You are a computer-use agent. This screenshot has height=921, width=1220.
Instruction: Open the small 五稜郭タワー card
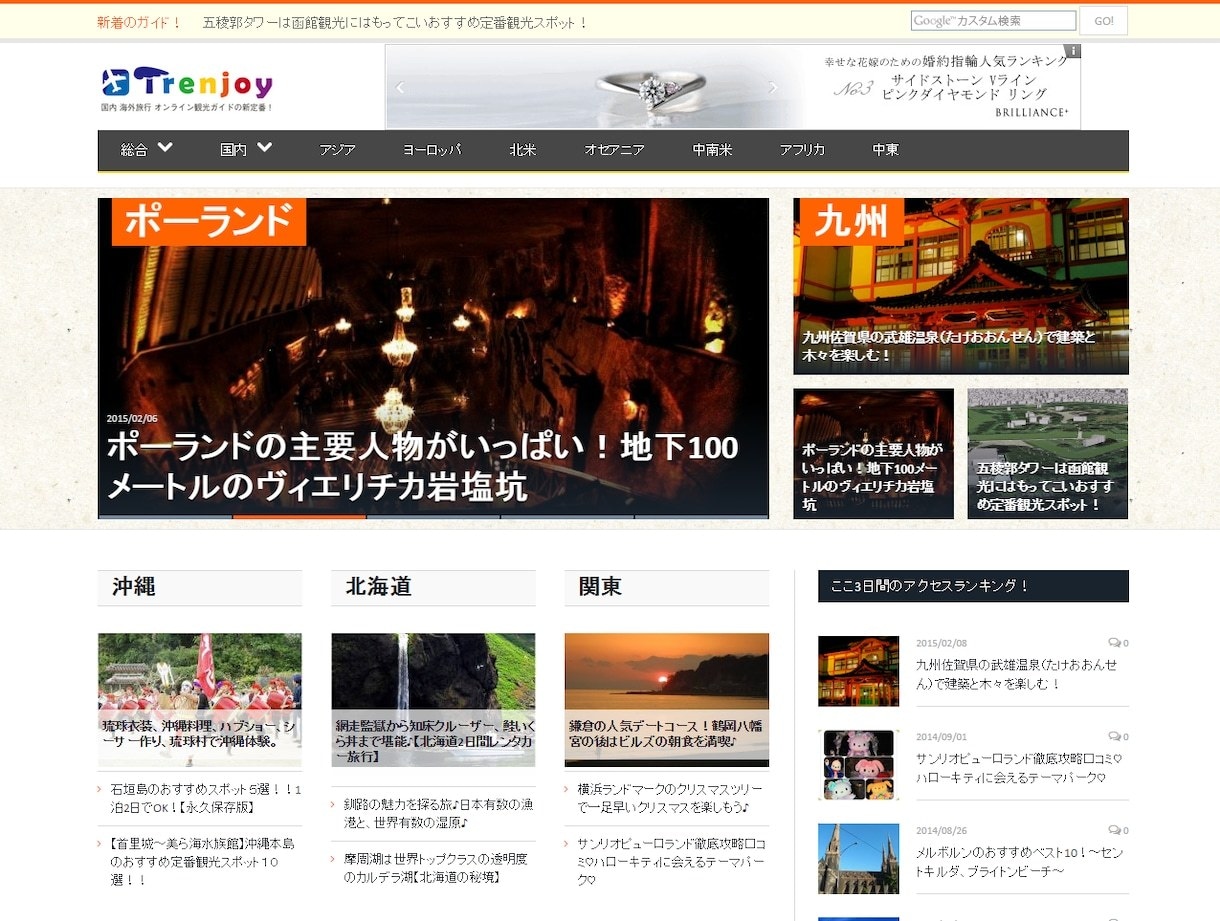(1047, 454)
